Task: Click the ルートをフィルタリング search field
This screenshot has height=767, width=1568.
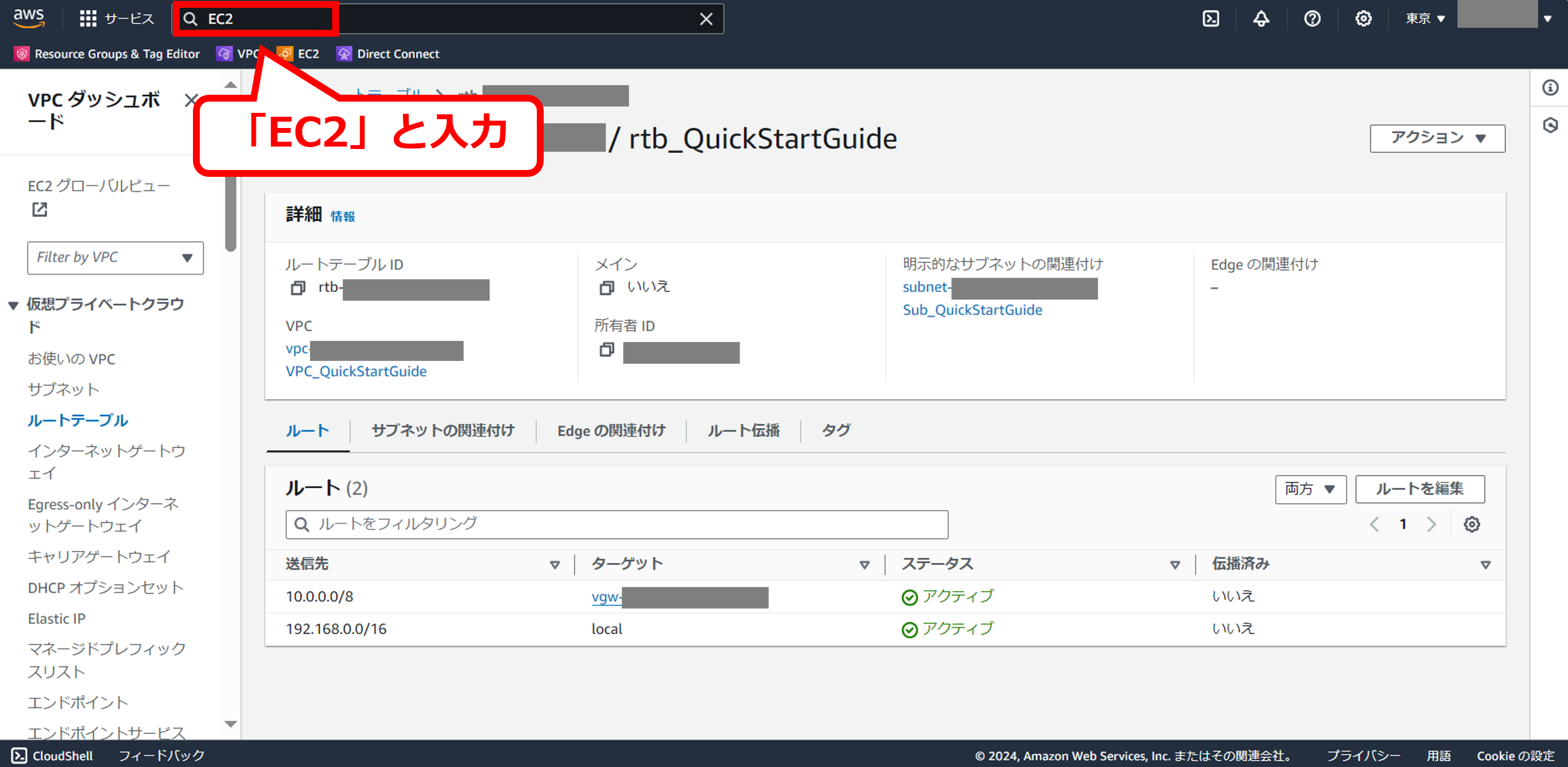Action: pos(616,524)
